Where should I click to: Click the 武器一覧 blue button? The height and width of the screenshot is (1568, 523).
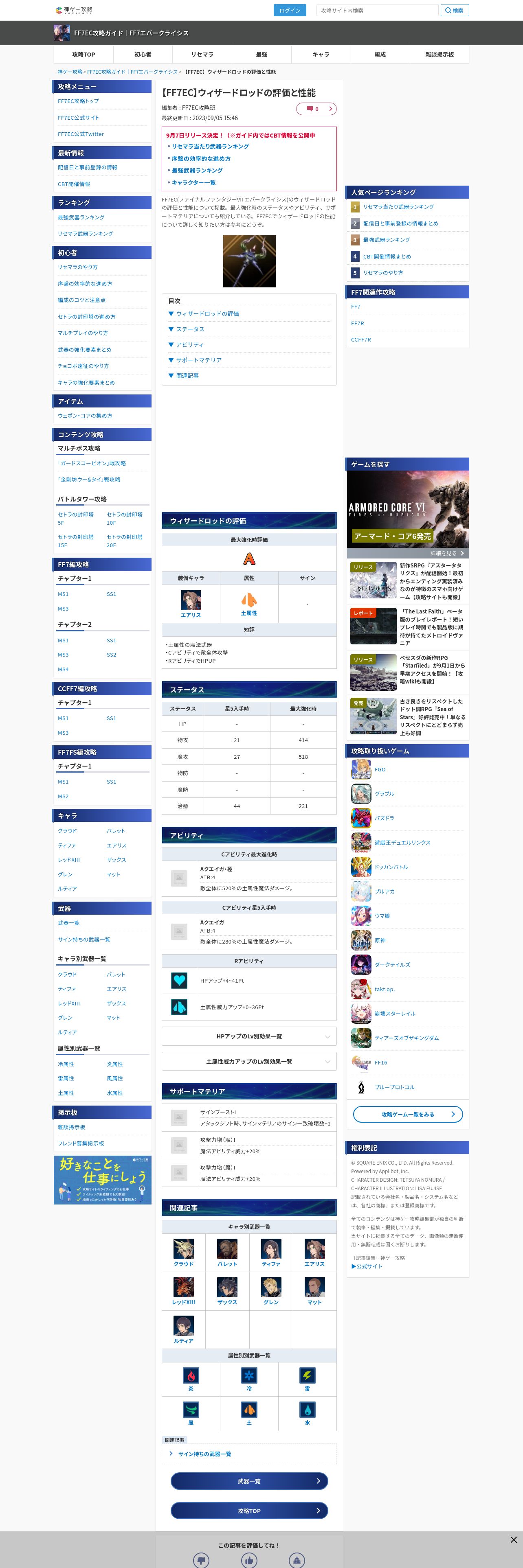249,1481
